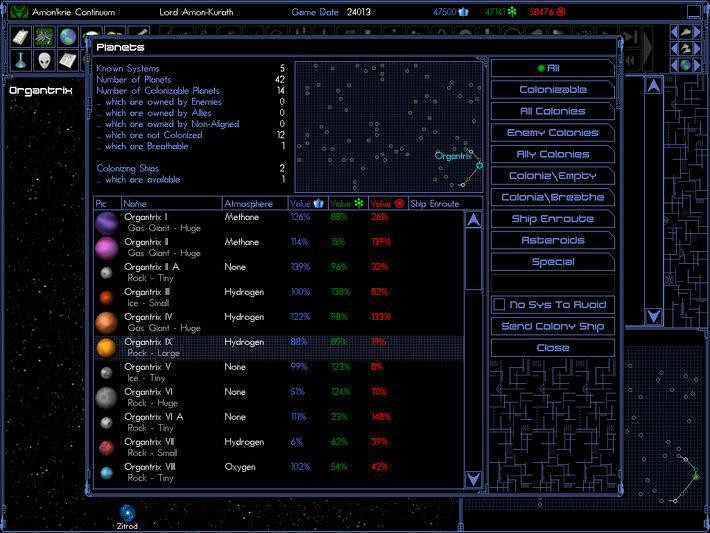Click the planet list scroll up arrow
Viewport: 710px width, 533px height.
point(474,220)
